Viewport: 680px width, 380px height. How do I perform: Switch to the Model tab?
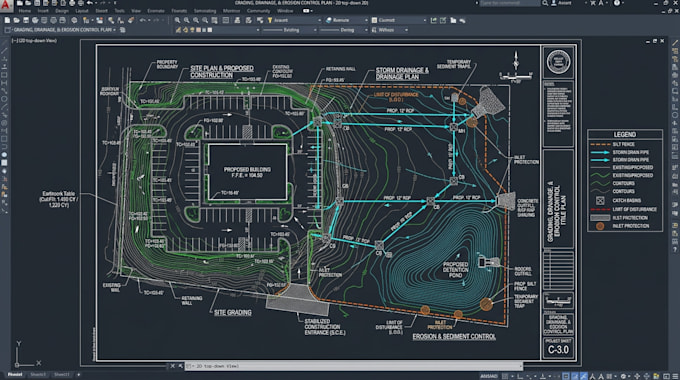(15, 374)
